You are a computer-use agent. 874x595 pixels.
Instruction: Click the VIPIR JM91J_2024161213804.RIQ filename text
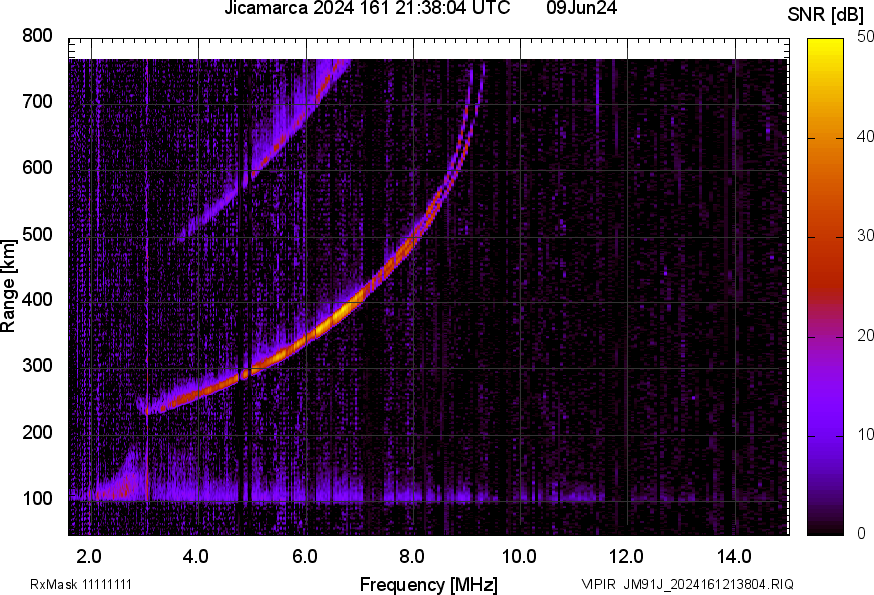[x=687, y=584]
